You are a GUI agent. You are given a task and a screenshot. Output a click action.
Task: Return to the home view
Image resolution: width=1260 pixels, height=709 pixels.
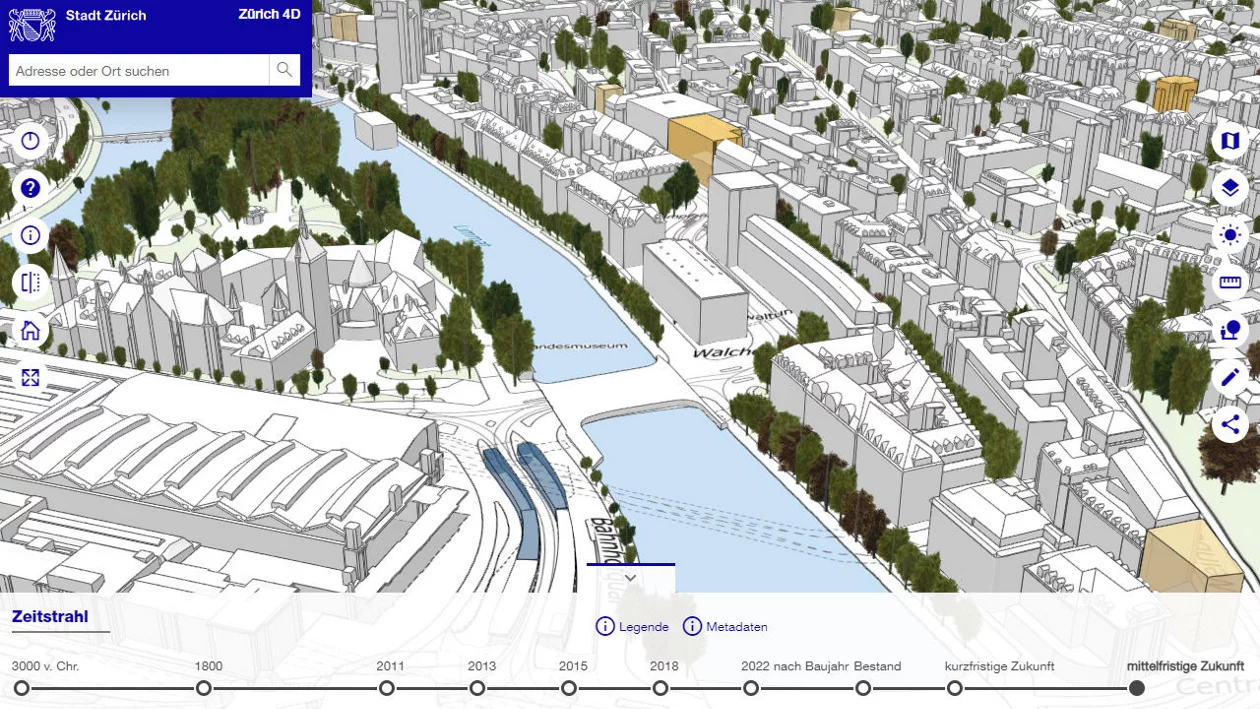(x=30, y=331)
